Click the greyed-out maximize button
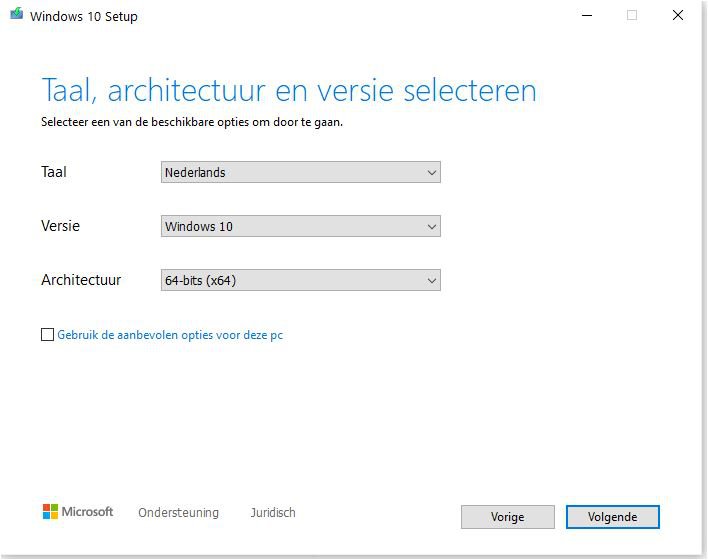The width and height of the screenshot is (708, 560). 632,15
